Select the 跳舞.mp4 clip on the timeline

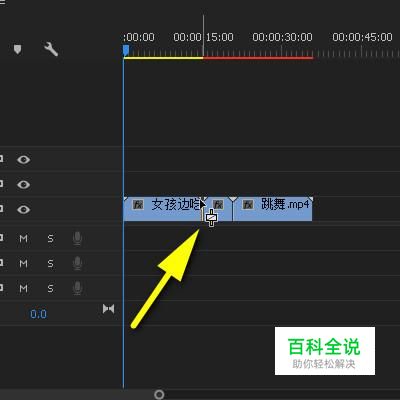tap(273, 209)
